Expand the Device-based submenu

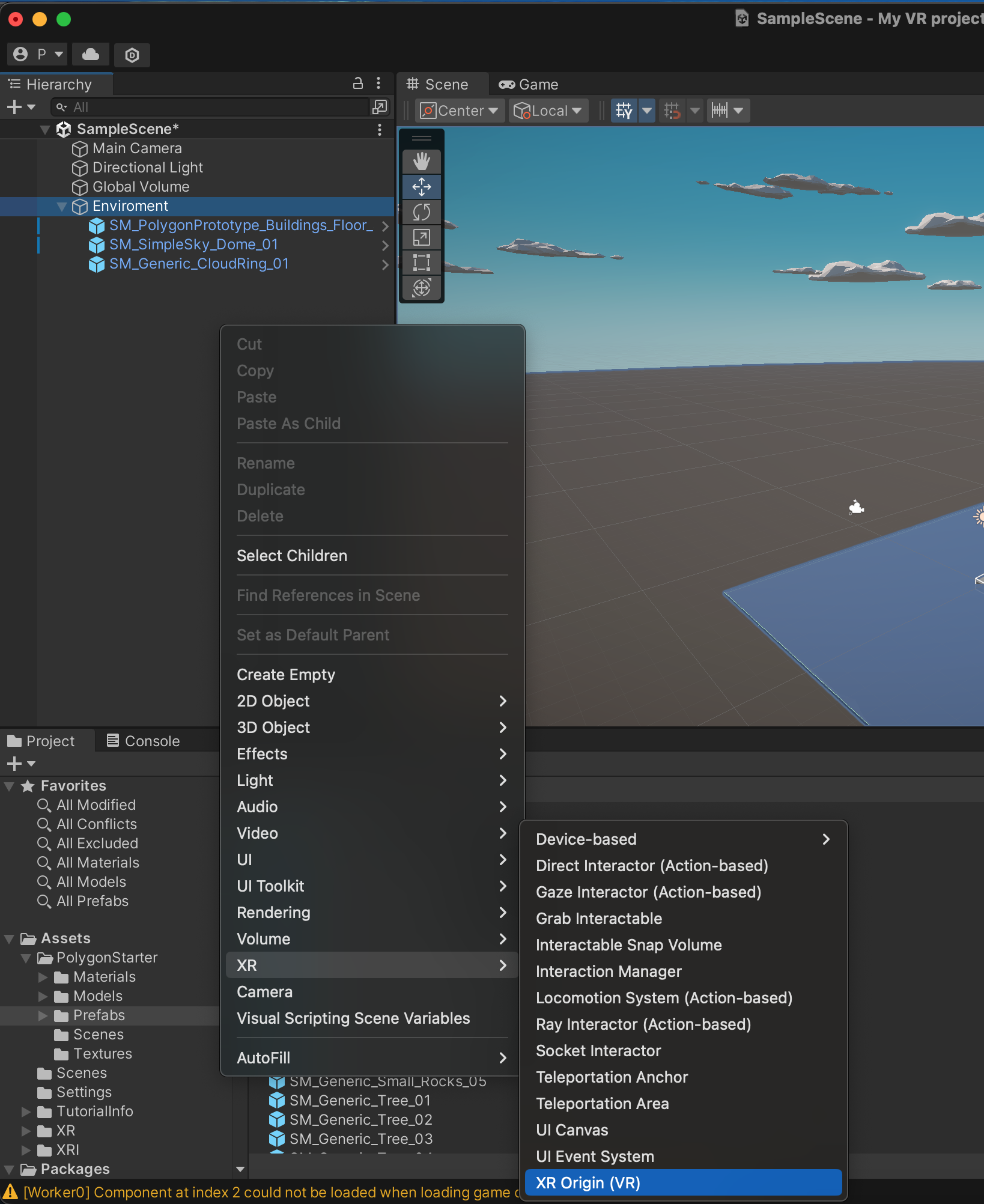tap(683, 839)
